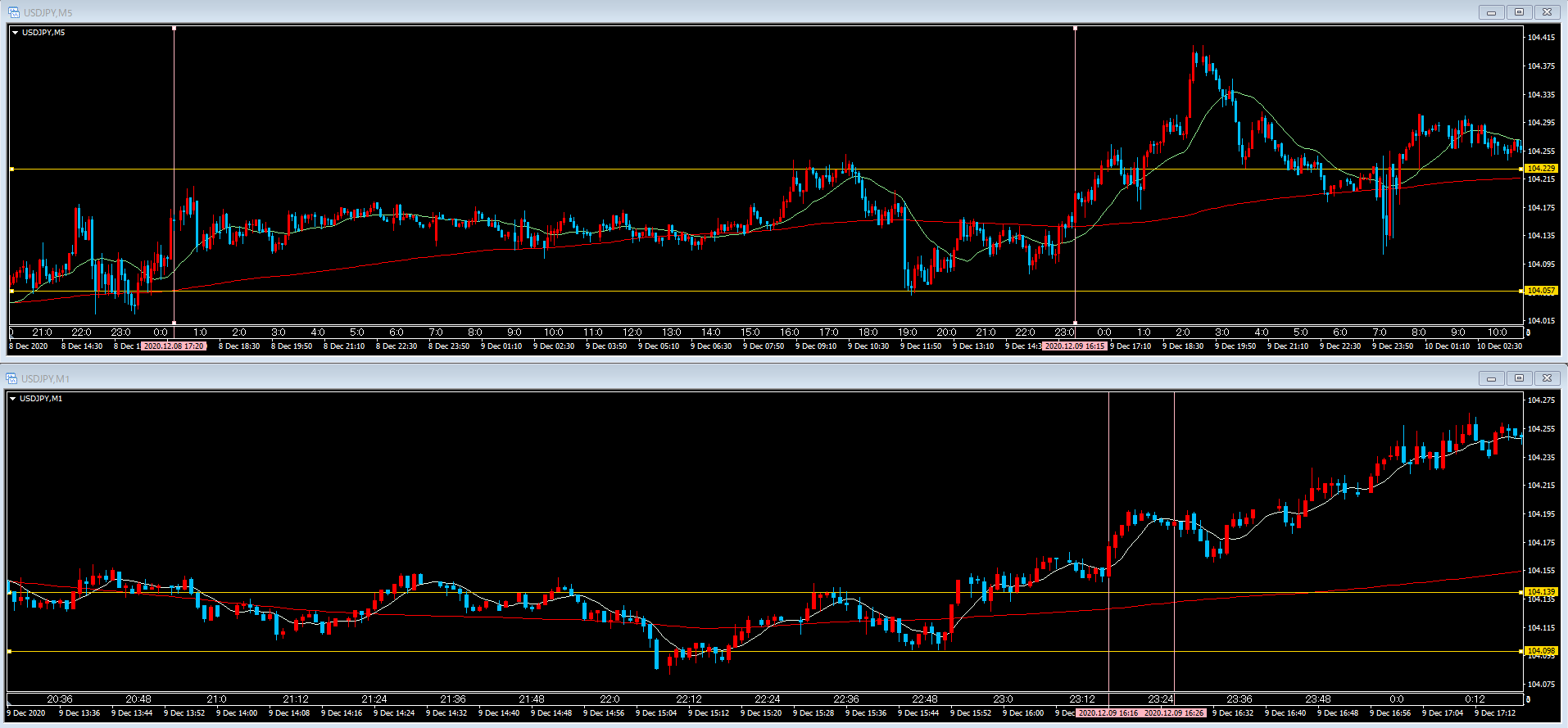This screenshot has width=1568, height=728.
Task: Restore the USDJPY,M5 chart window
Action: click(1519, 12)
